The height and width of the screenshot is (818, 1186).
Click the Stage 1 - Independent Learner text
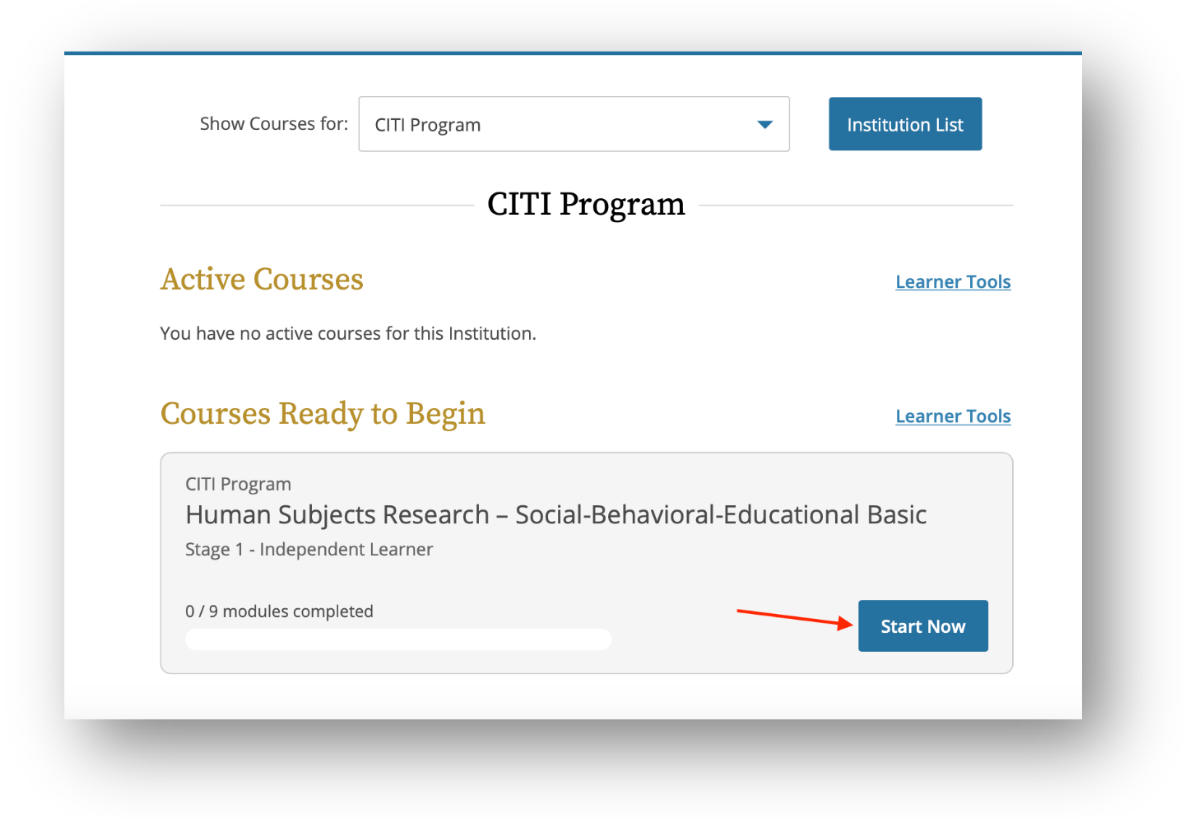[x=309, y=549]
